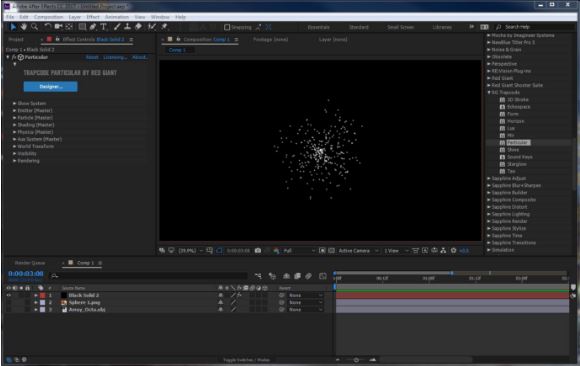This screenshot has height=366, width=580.
Task: Select the Pan Behind anchor tool
Action: [x=69, y=27]
